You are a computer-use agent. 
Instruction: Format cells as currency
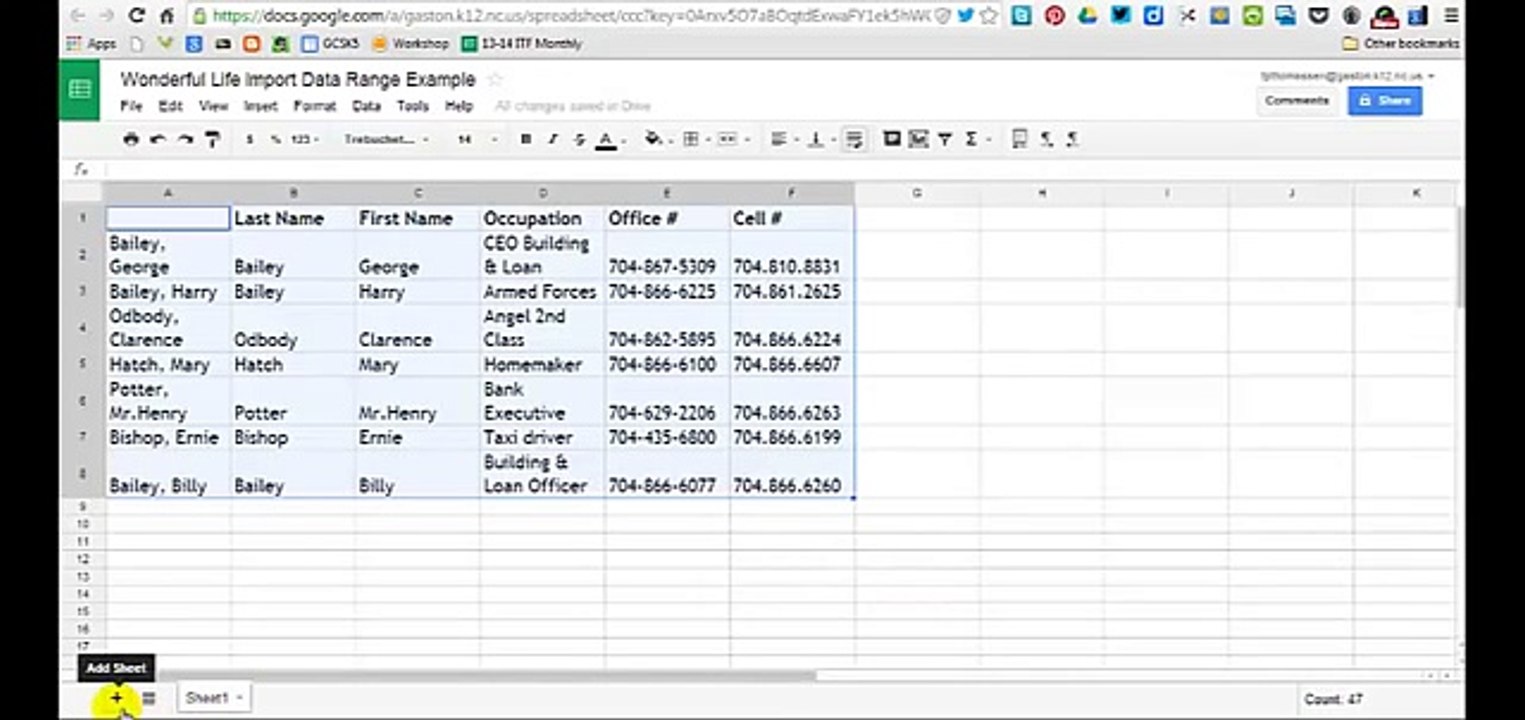pyautogui.click(x=249, y=140)
